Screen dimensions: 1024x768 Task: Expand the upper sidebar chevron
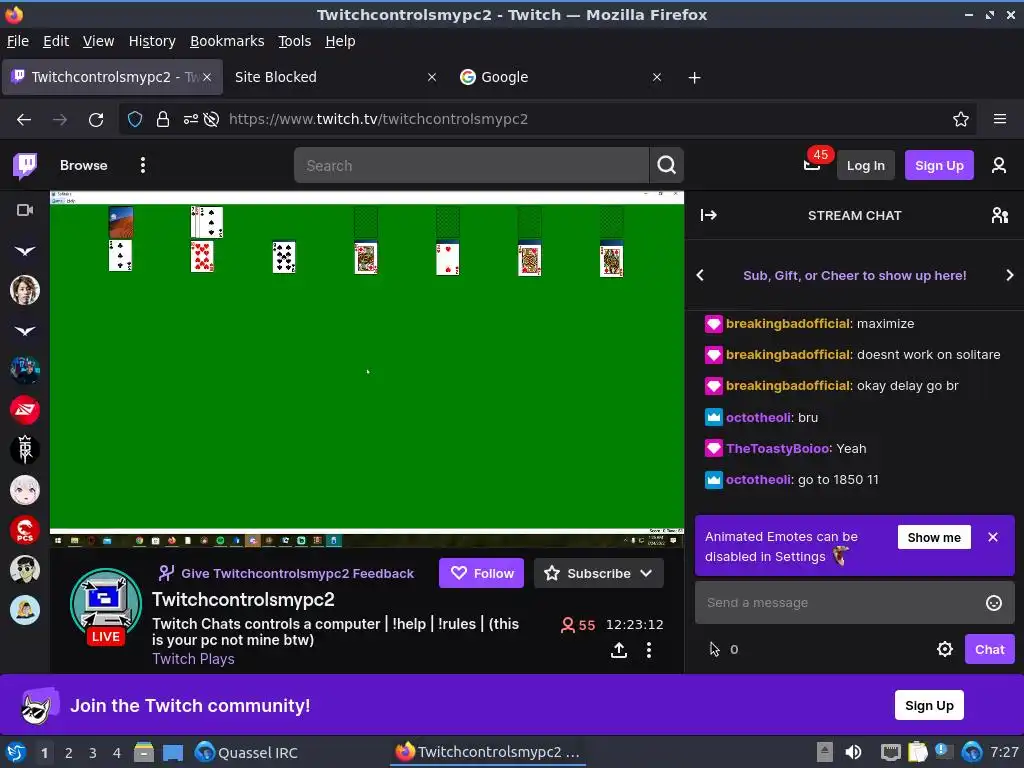(25, 251)
